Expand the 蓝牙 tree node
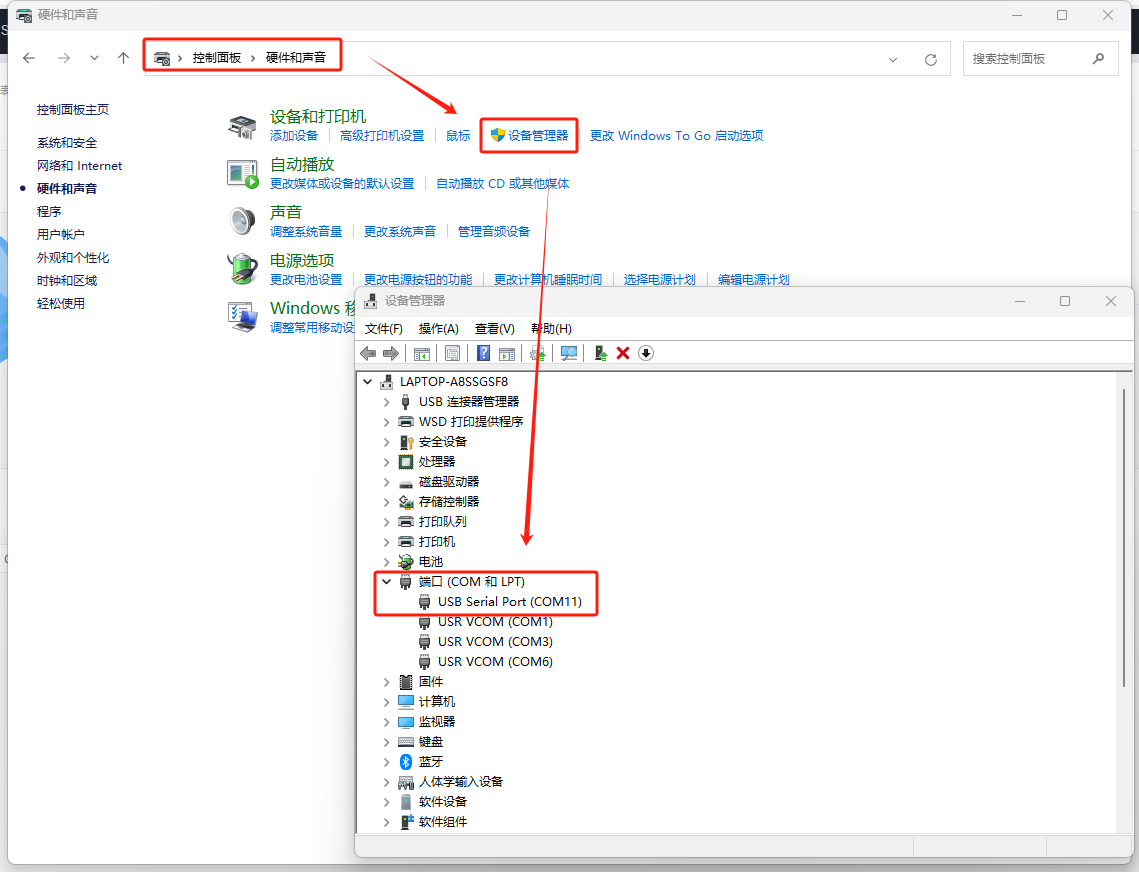The image size is (1139, 872). (387, 761)
